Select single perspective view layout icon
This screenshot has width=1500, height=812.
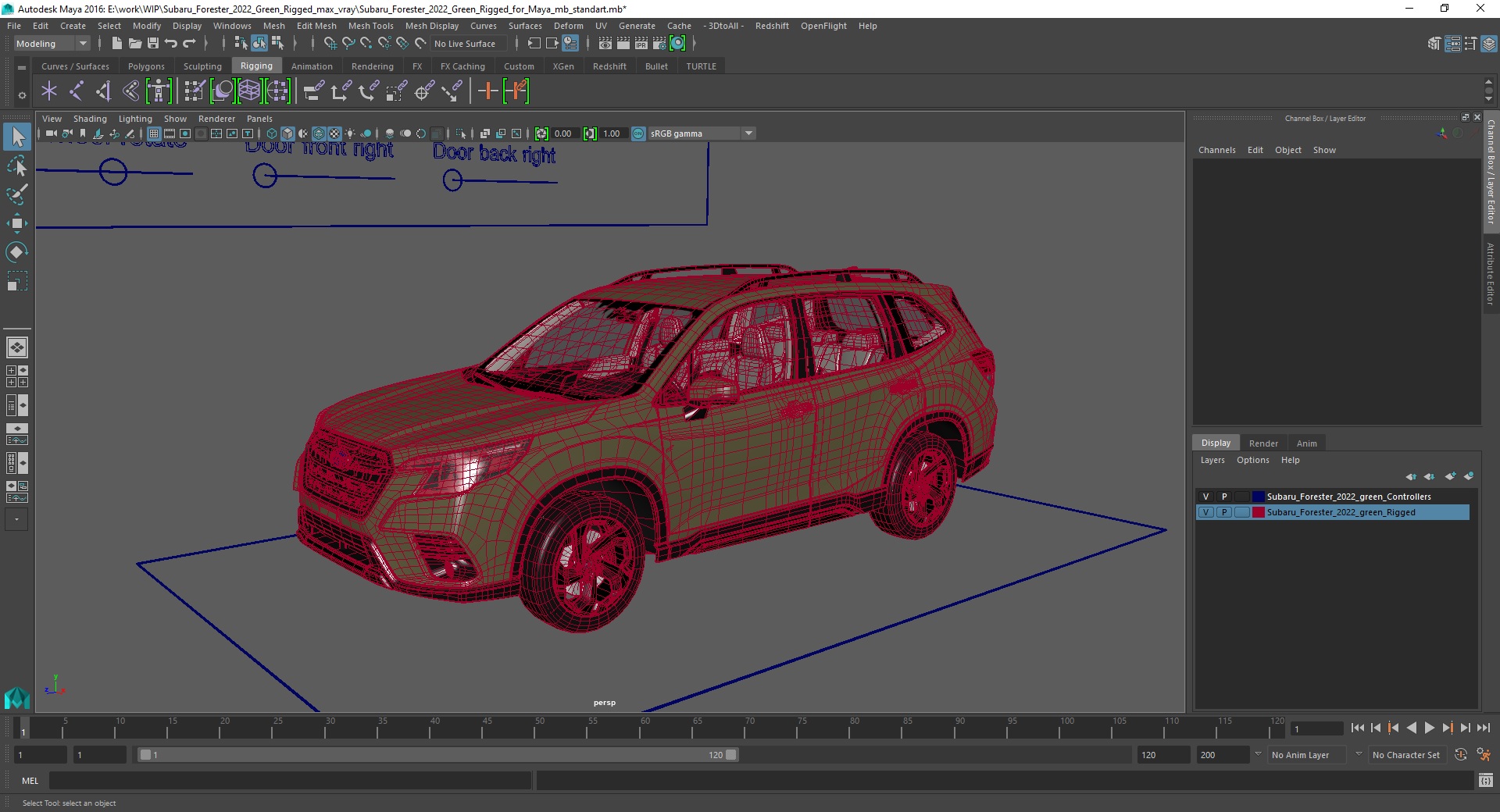click(17, 347)
